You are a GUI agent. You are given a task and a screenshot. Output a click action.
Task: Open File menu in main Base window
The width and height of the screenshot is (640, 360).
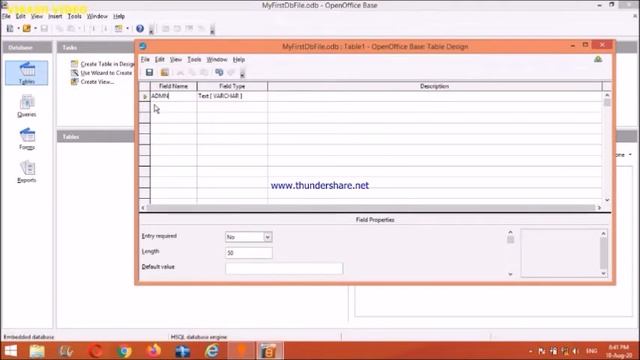[6, 16]
